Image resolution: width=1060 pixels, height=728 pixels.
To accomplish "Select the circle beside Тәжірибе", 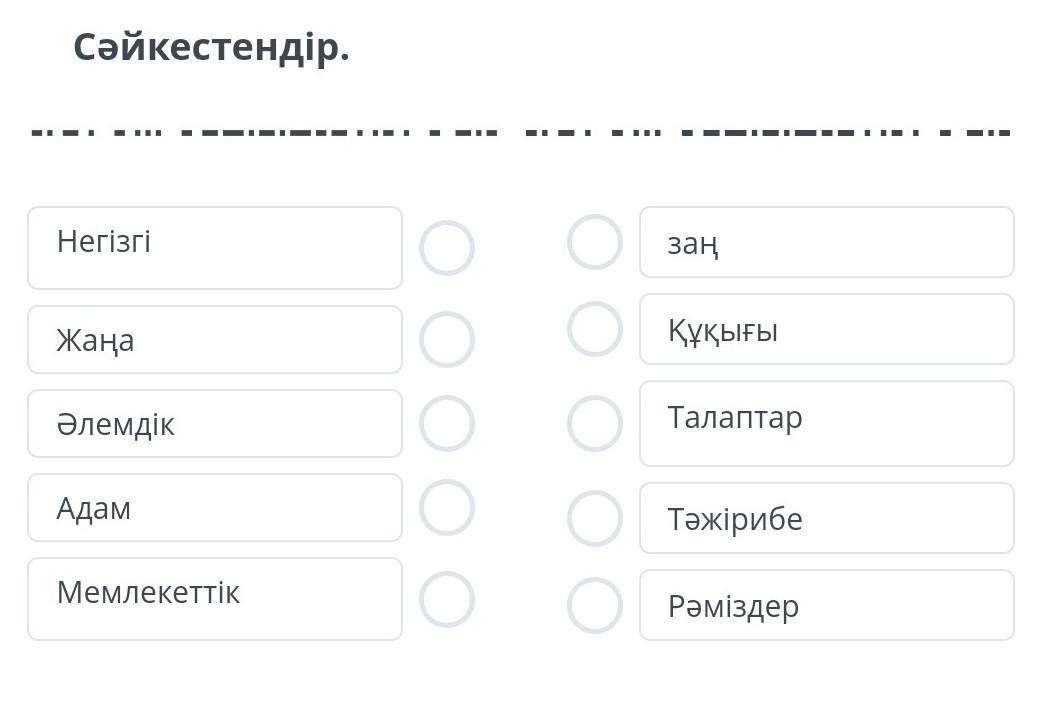I will pos(595,518).
